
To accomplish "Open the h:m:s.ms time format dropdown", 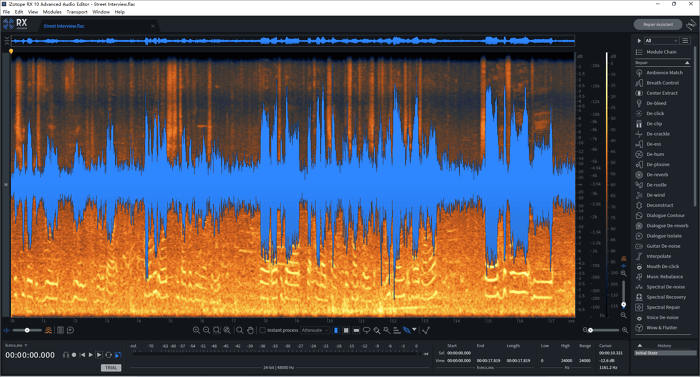I will (16, 345).
